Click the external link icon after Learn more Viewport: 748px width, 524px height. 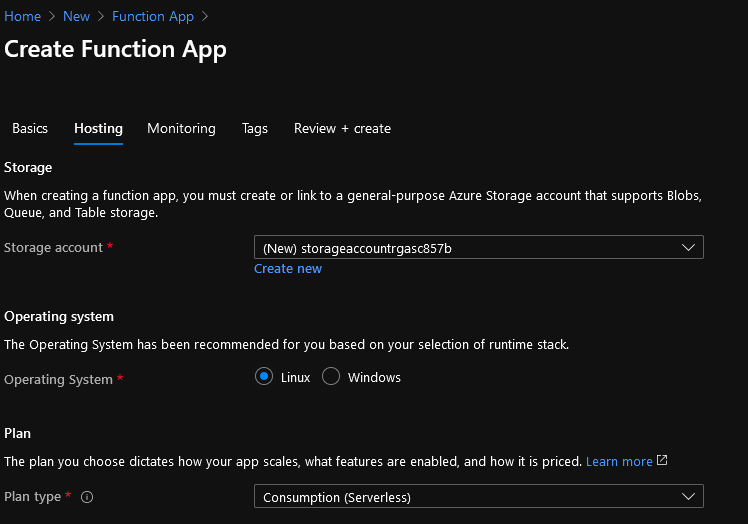pyautogui.click(x=662, y=461)
